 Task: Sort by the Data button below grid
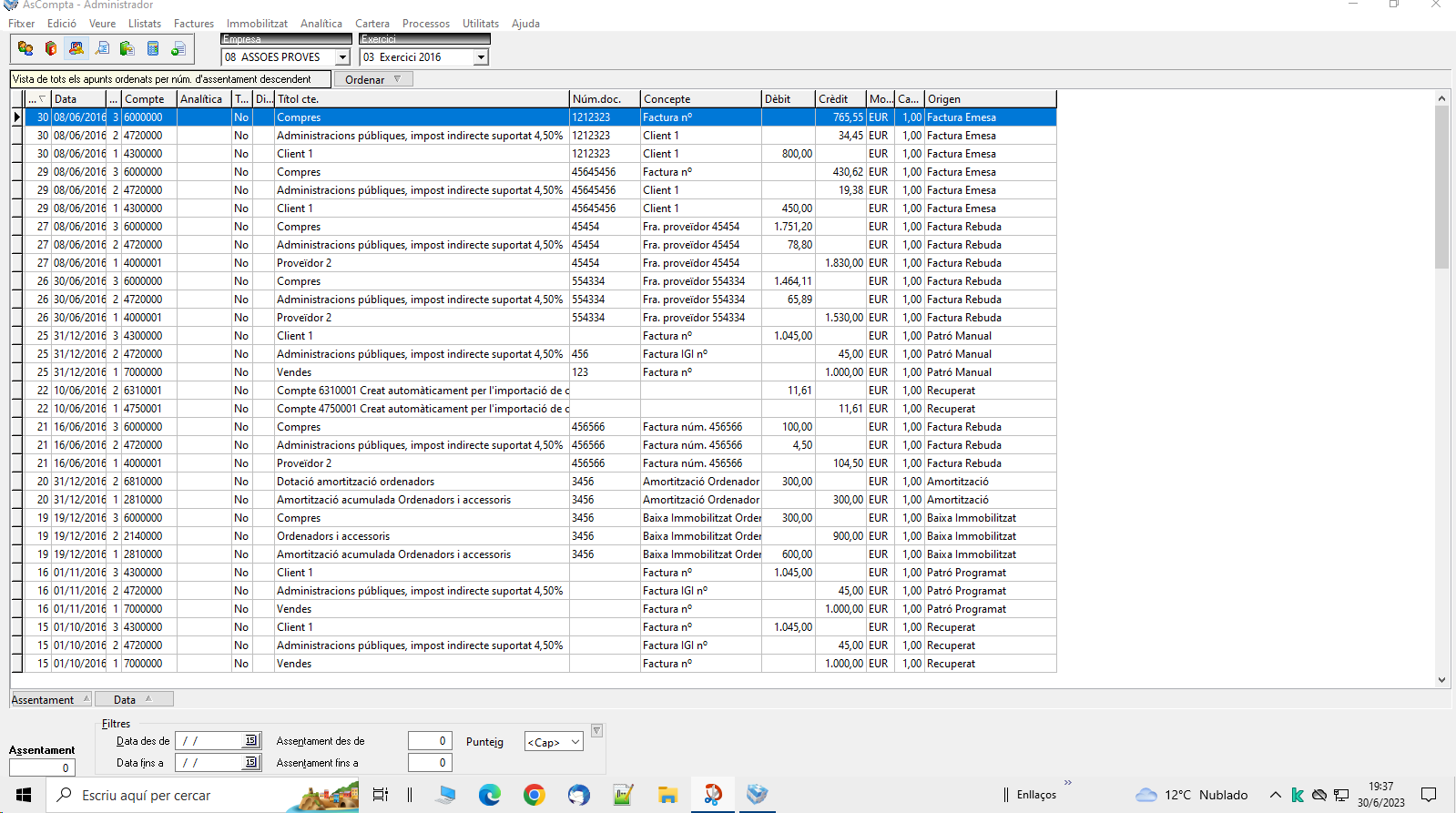click(134, 699)
